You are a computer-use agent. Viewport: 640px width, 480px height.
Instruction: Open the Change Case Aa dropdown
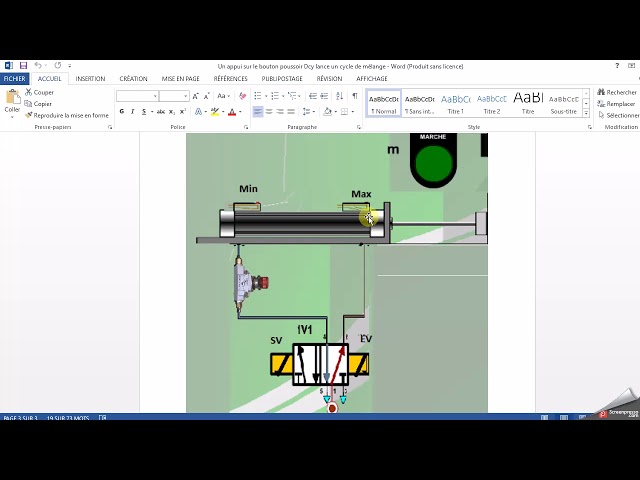coord(223,96)
